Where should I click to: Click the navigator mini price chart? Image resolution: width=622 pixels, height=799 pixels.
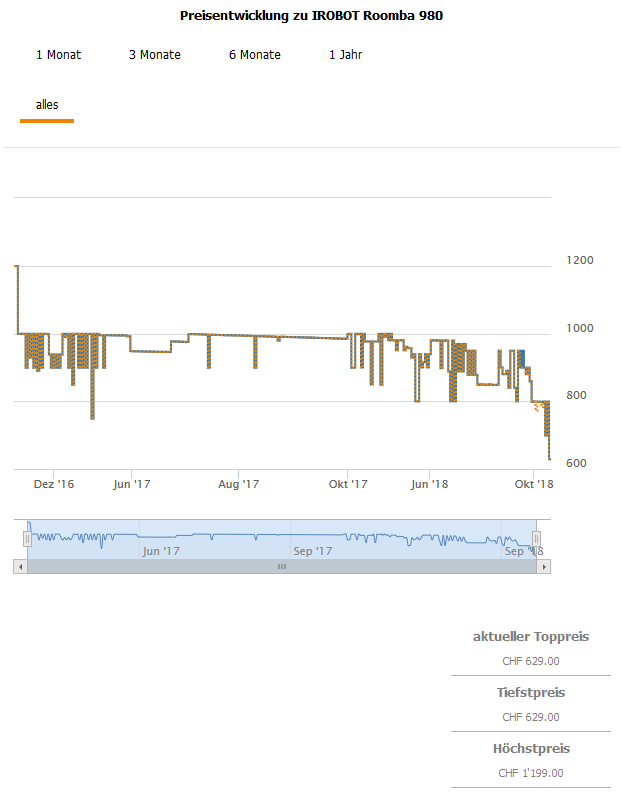pos(282,539)
